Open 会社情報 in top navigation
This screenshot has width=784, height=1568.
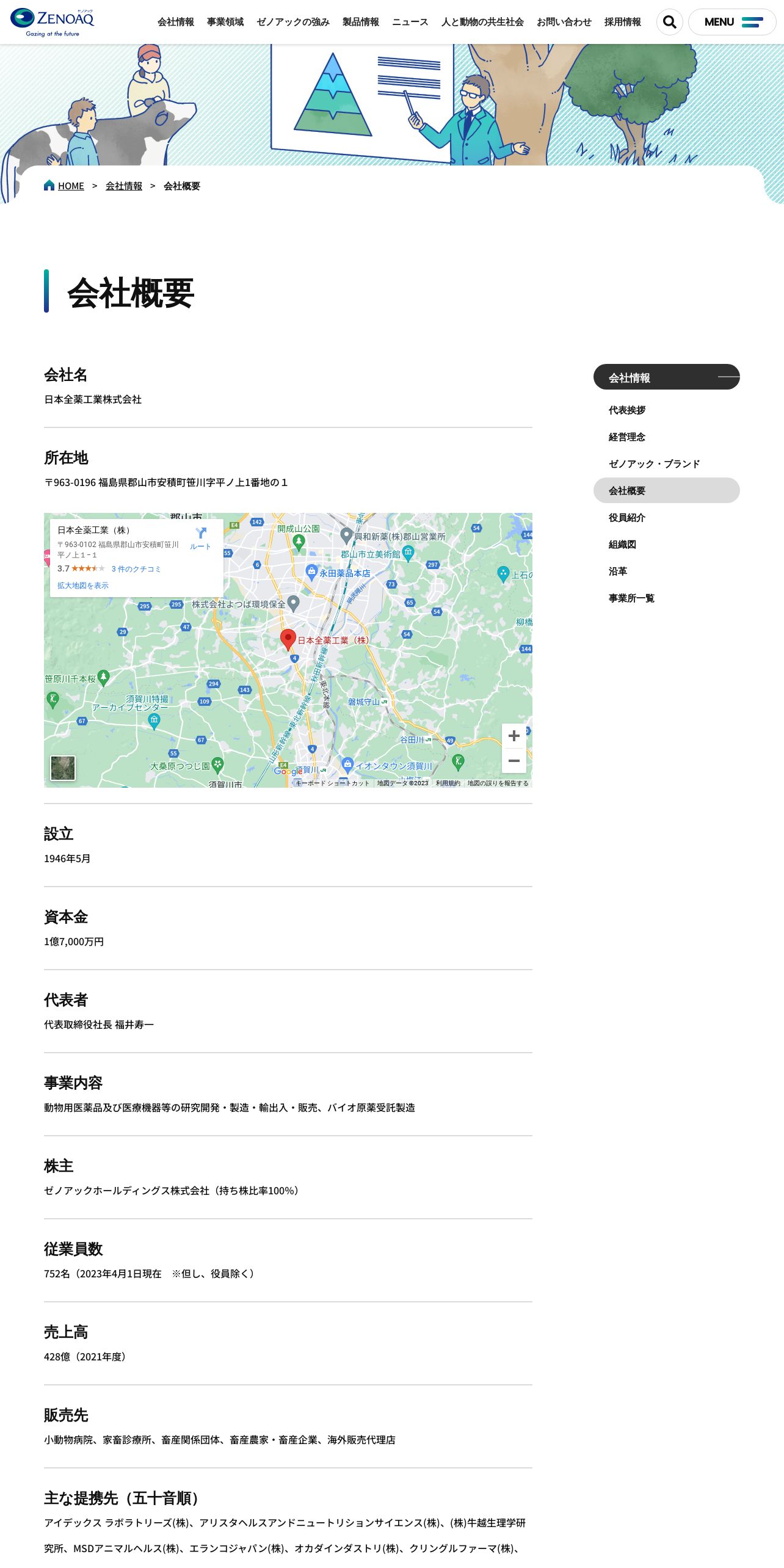[x=176, y=22]
